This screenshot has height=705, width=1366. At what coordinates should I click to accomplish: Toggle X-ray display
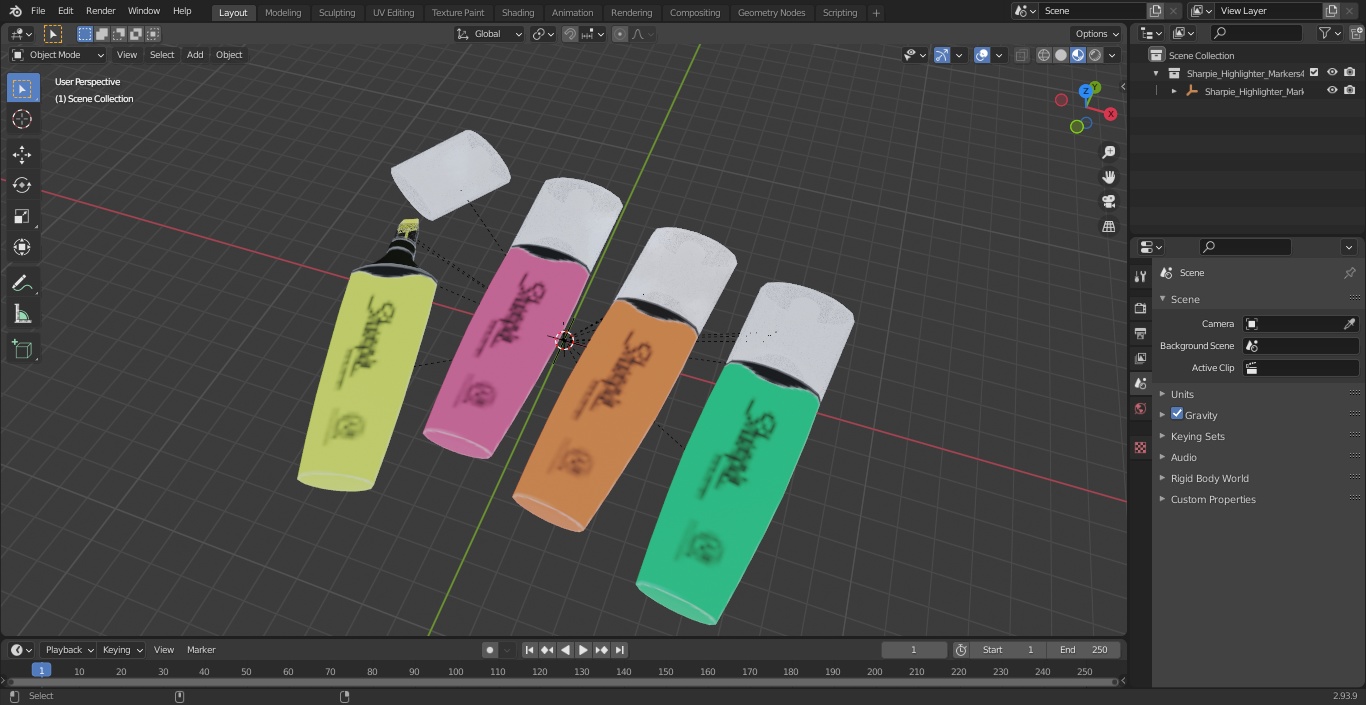(x=1021, y=55)
